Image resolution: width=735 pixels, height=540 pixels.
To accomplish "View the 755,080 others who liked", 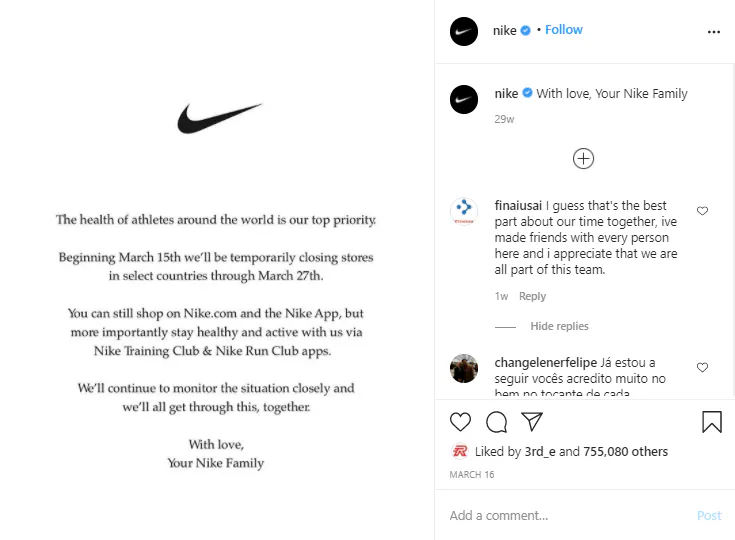I will click(625, 452).
